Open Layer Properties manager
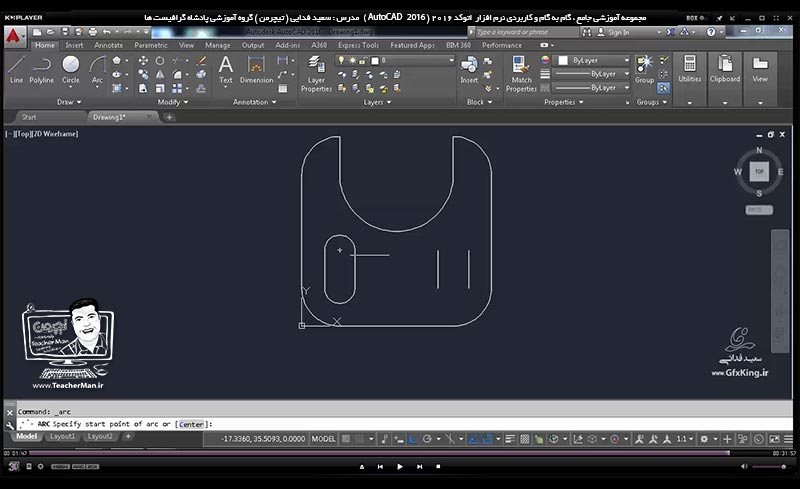800x489 pixels. pos(316,74)
